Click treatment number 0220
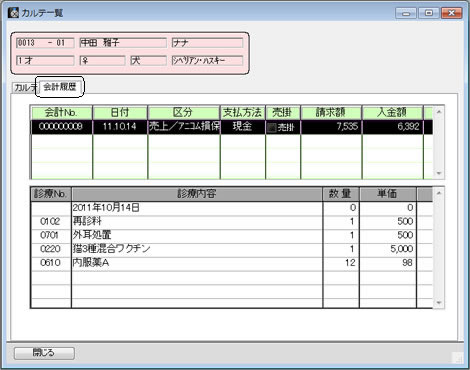The height and width of the screenshot is (370, 470). (x=50, y=249)
